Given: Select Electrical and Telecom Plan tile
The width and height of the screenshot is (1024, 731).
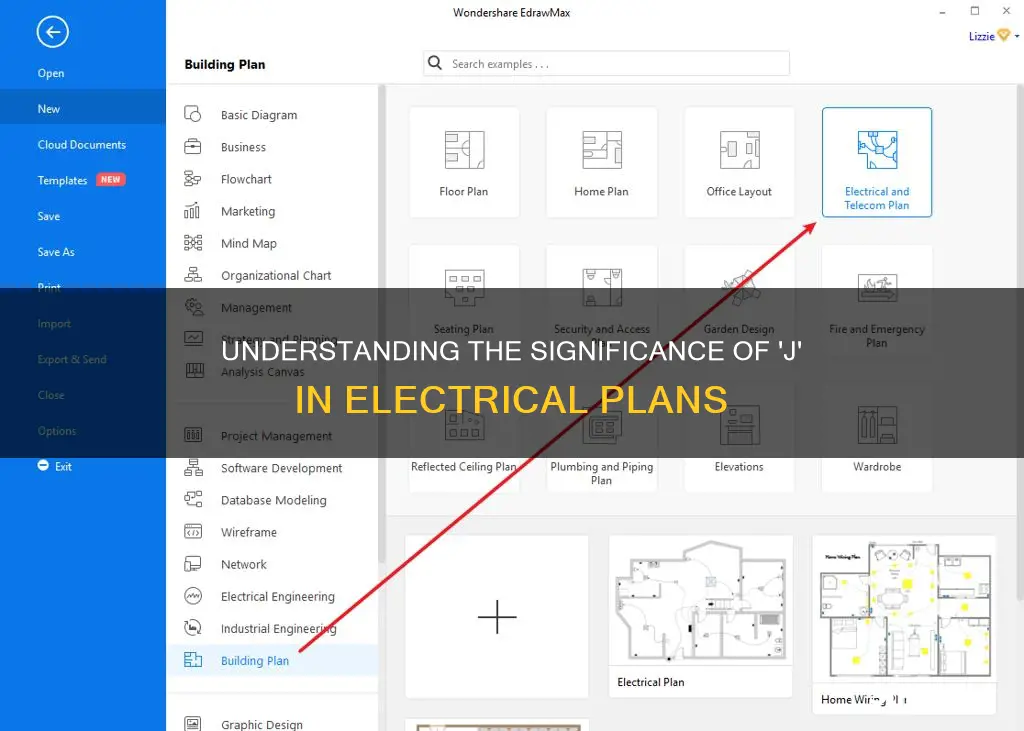Looking at the screenshot, I should pos(877,162).
